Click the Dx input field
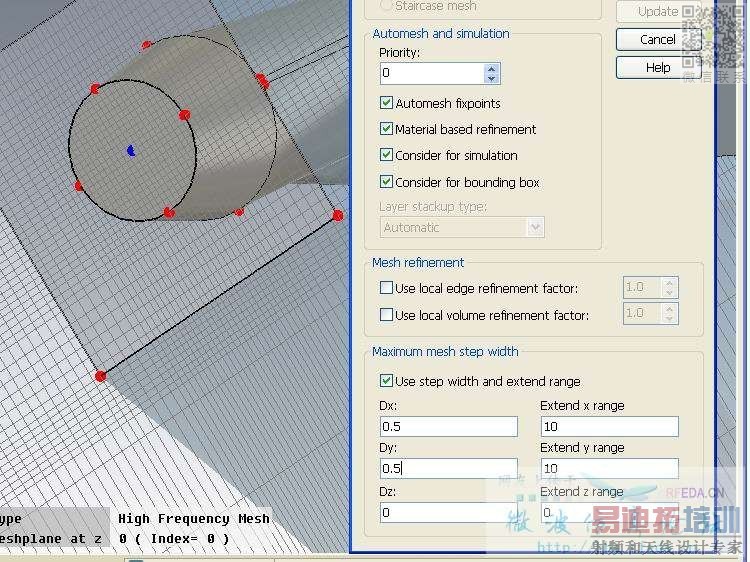Viewport: 750px width, 562px height. click(449, 426)
